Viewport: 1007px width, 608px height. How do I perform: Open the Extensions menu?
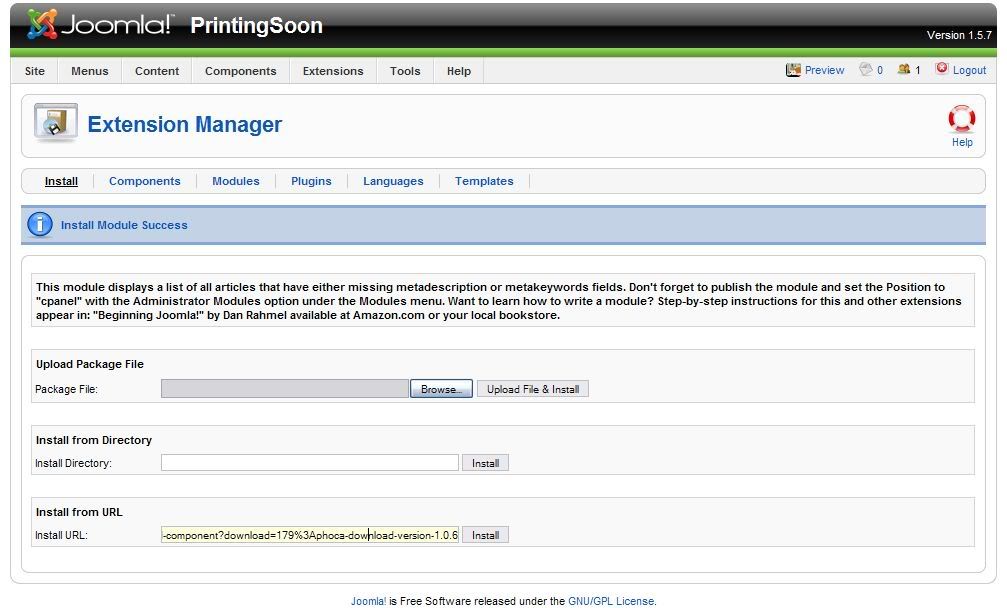333,71
